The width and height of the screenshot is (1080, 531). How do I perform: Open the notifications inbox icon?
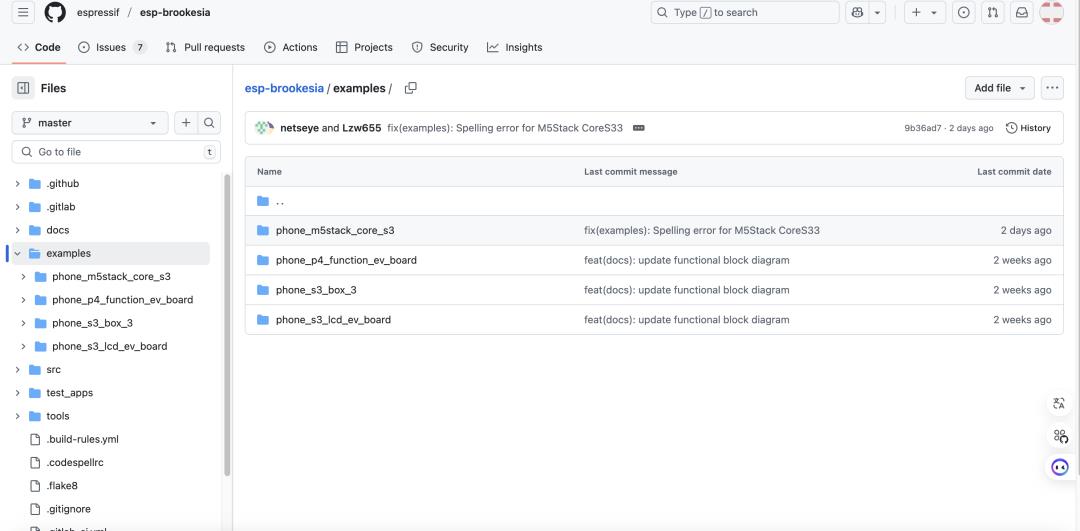(x=1022, y=12)
